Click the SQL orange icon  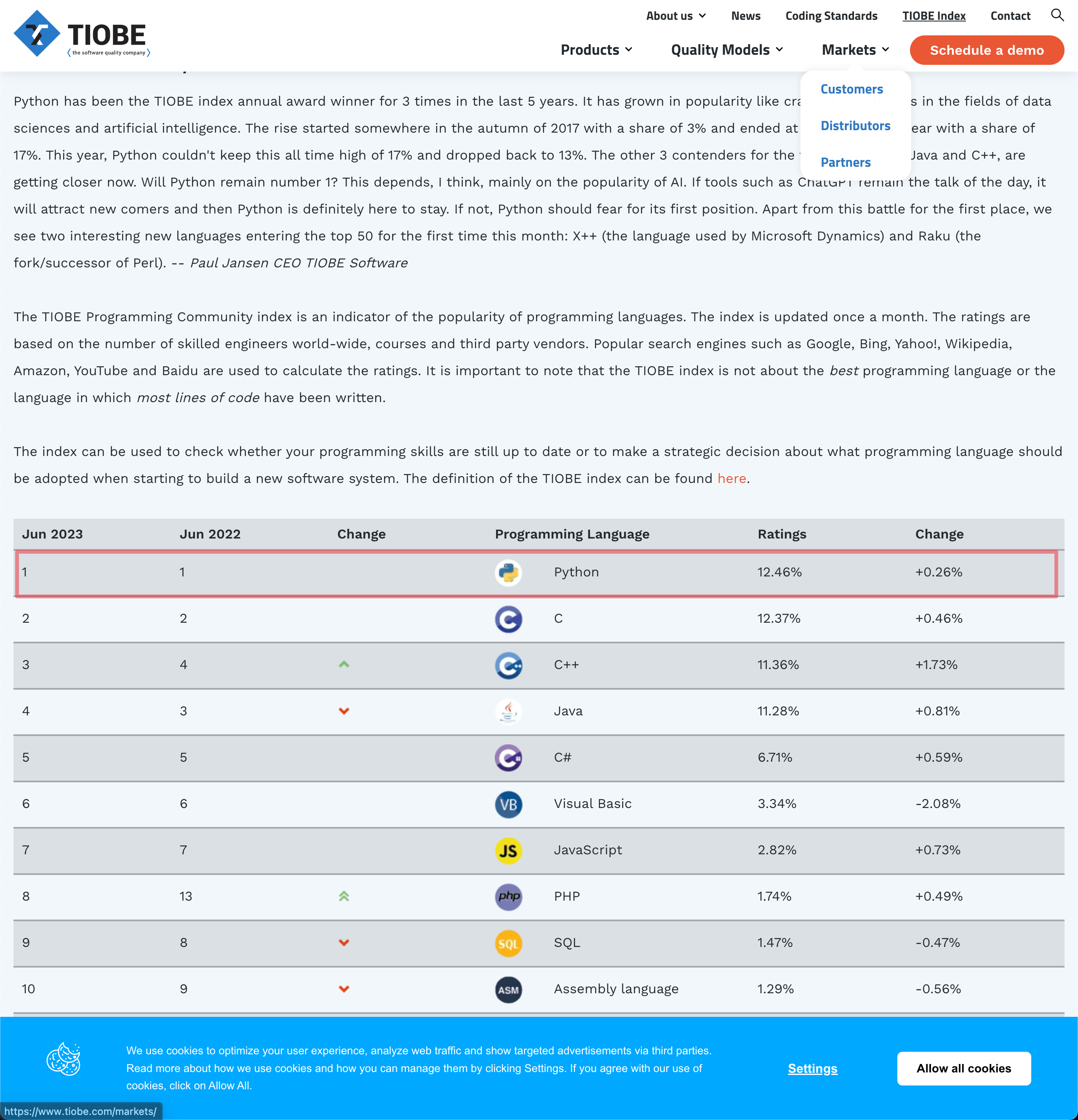click(x=508, y=943)
